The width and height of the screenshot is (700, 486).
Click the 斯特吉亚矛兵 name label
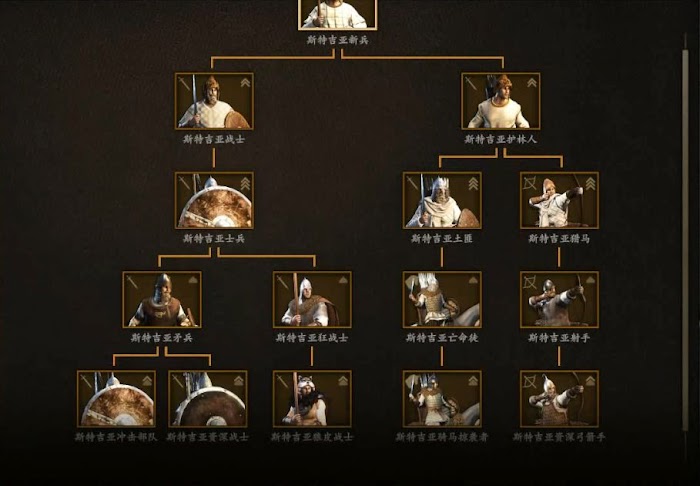[162, 338]
